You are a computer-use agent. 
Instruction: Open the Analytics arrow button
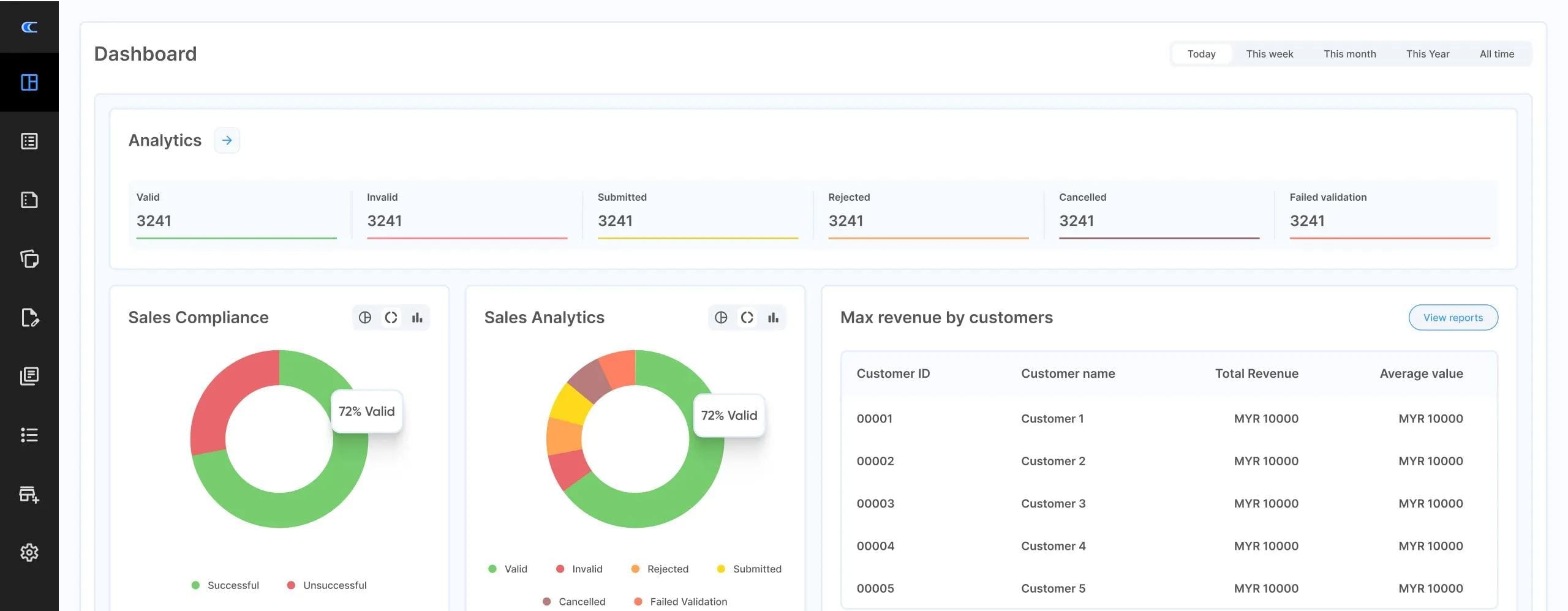[227, 140]
